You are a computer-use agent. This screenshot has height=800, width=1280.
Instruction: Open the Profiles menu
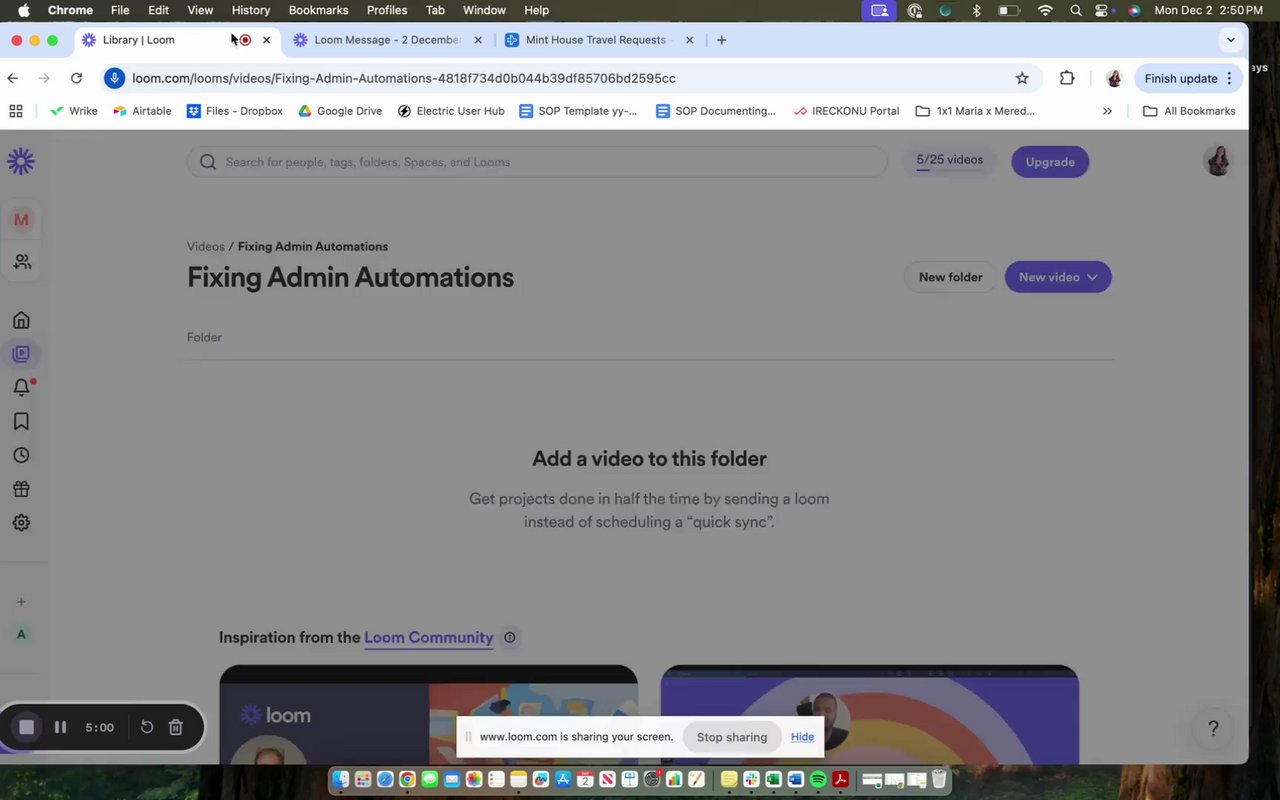click(x=387, y=10)
